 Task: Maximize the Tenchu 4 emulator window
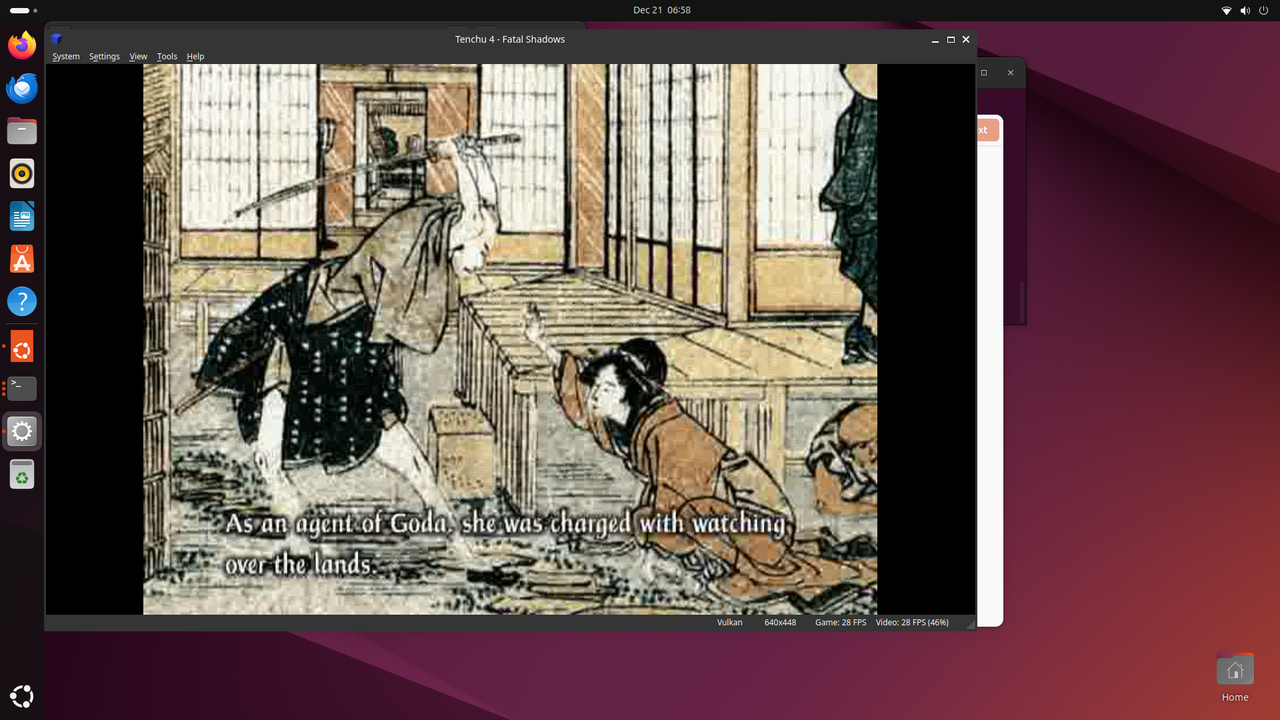951,40
